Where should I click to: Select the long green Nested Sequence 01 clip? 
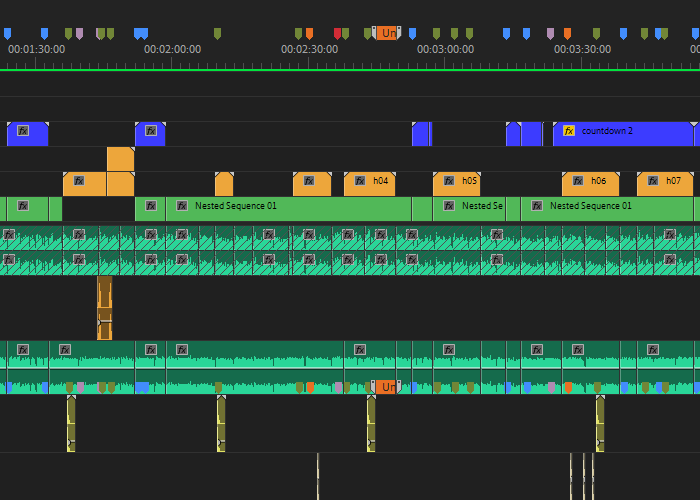pyautogui.click(x=288, y=209)
